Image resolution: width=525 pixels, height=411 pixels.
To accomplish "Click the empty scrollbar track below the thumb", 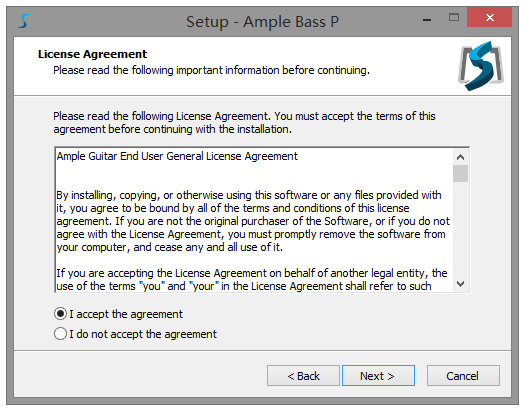I will [x=460, y=229].
